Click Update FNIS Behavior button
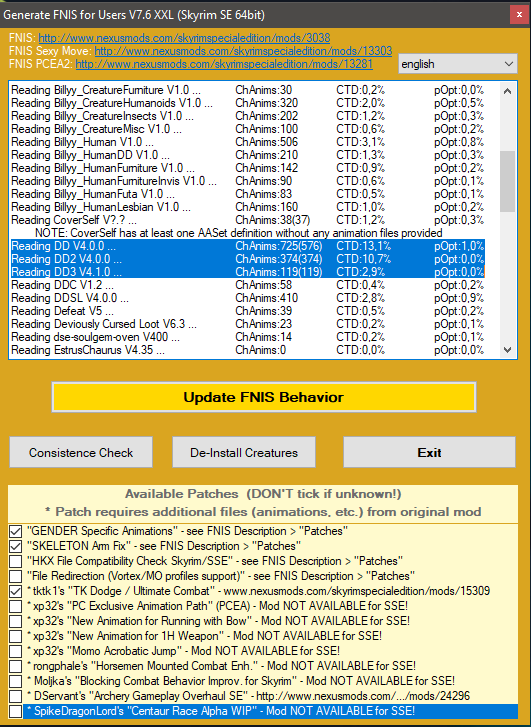 [x=263, y=397]
